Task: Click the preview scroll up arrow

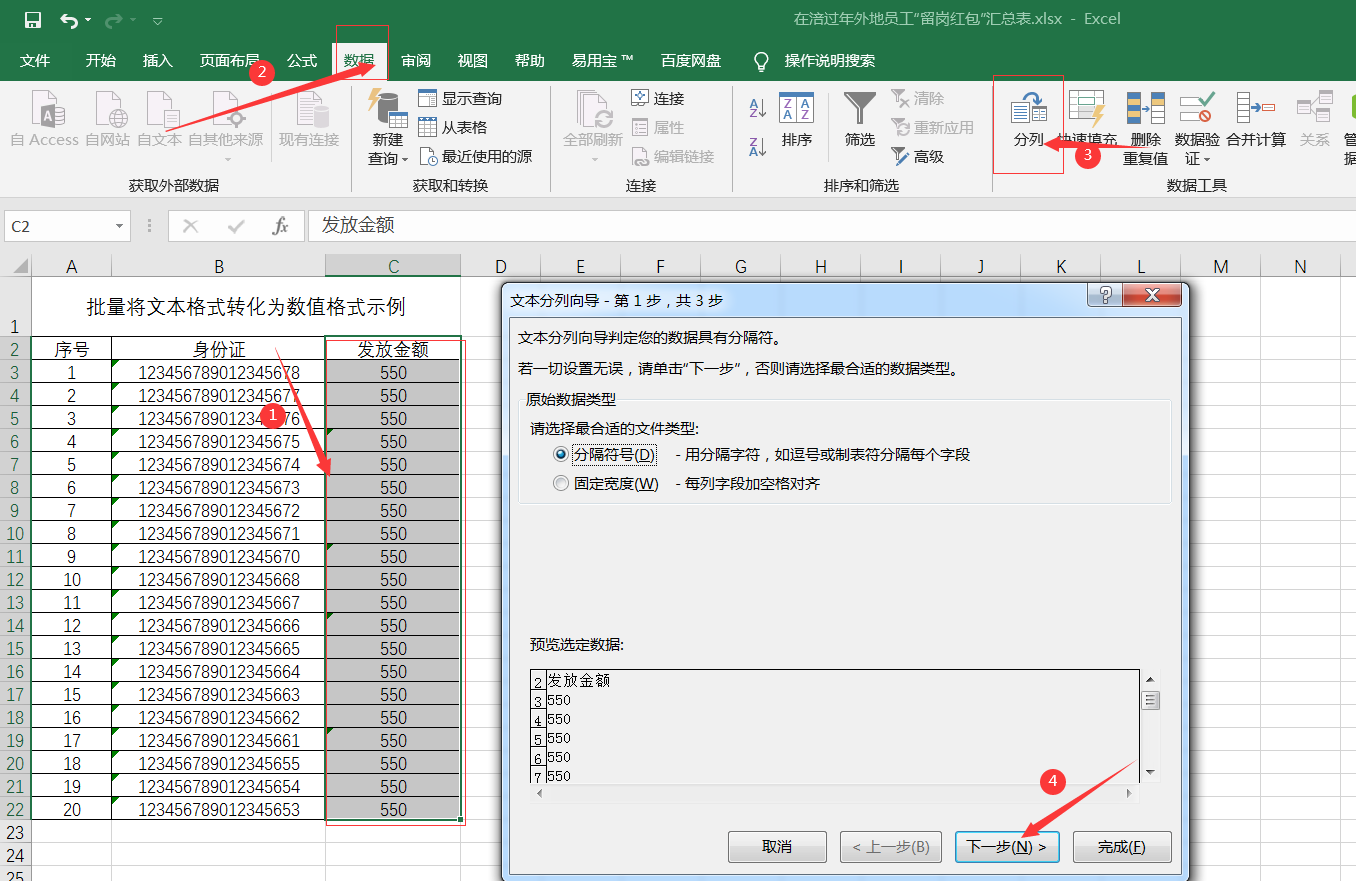Action: [1150, 679]
